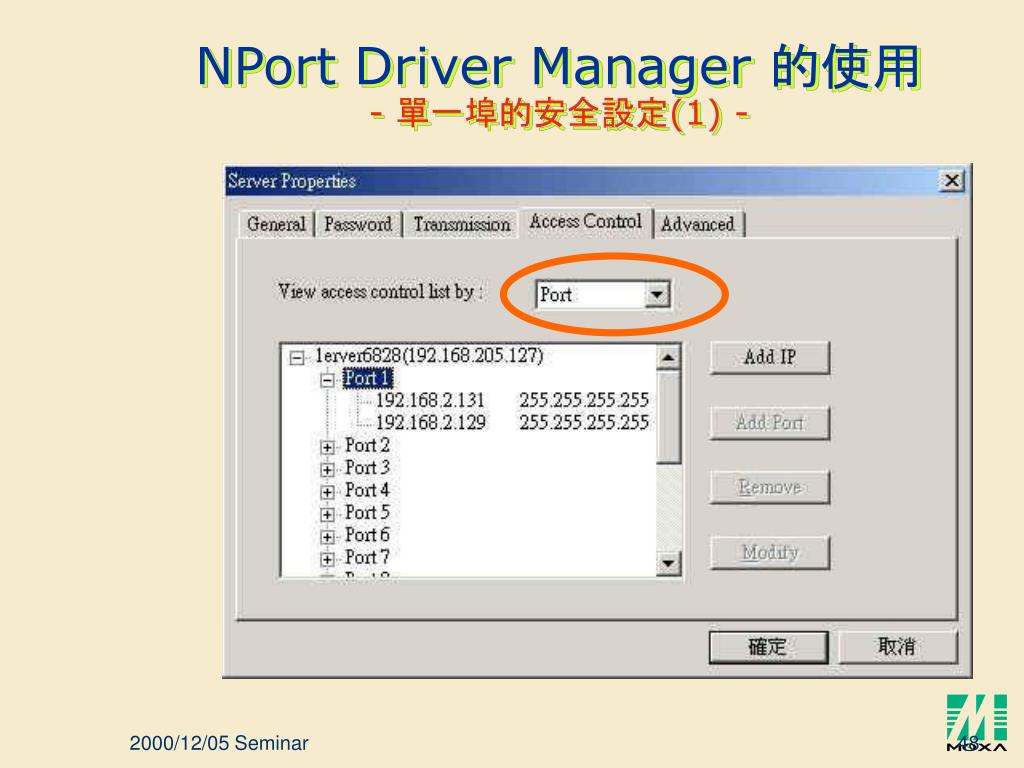Image resolution: width=1024 pixels, height=768 pixels.
Task: Select the Port 7 label
Action: 367,557
